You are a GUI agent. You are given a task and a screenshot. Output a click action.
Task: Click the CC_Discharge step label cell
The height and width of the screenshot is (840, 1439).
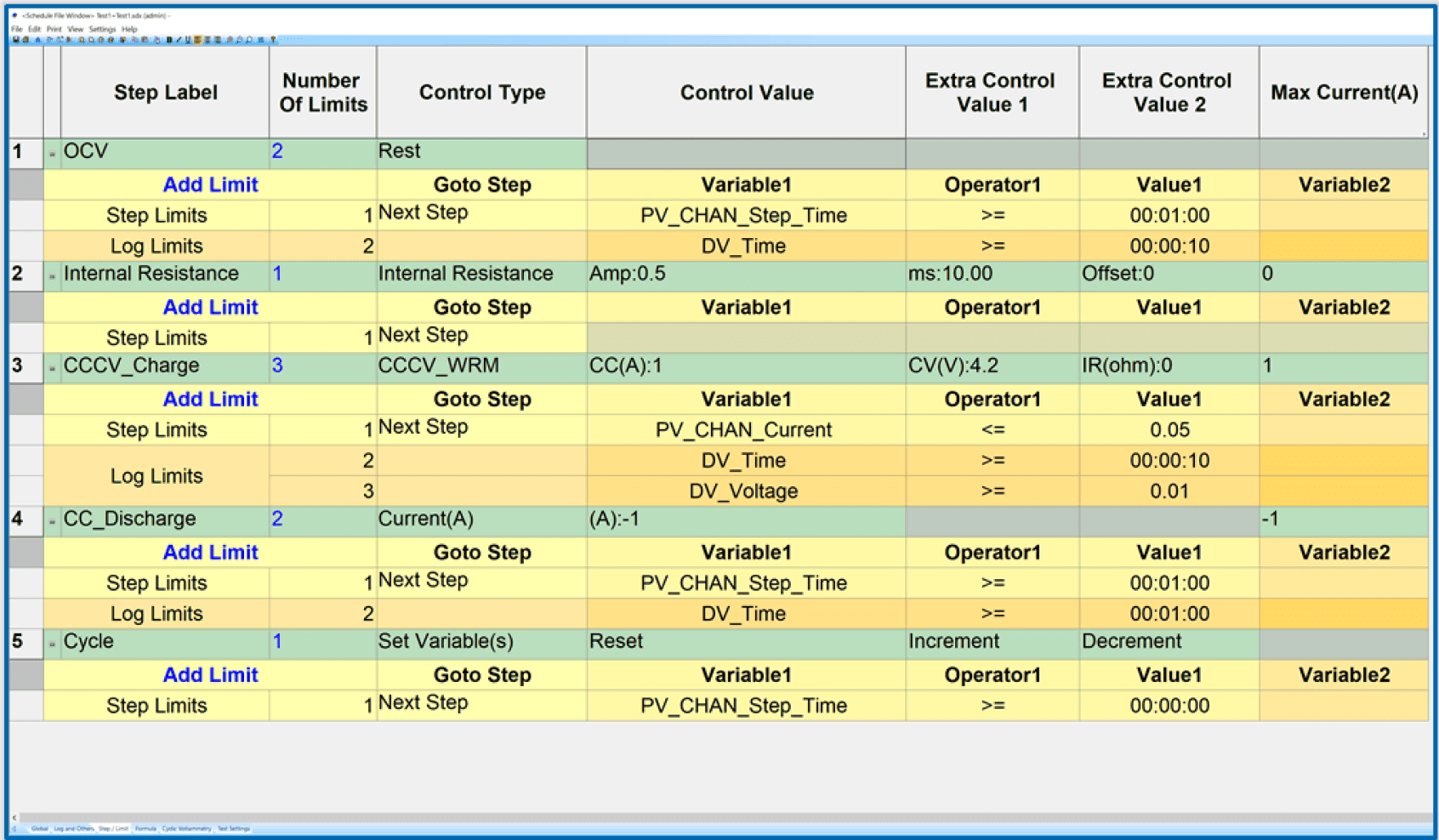[x=165, y=520]
